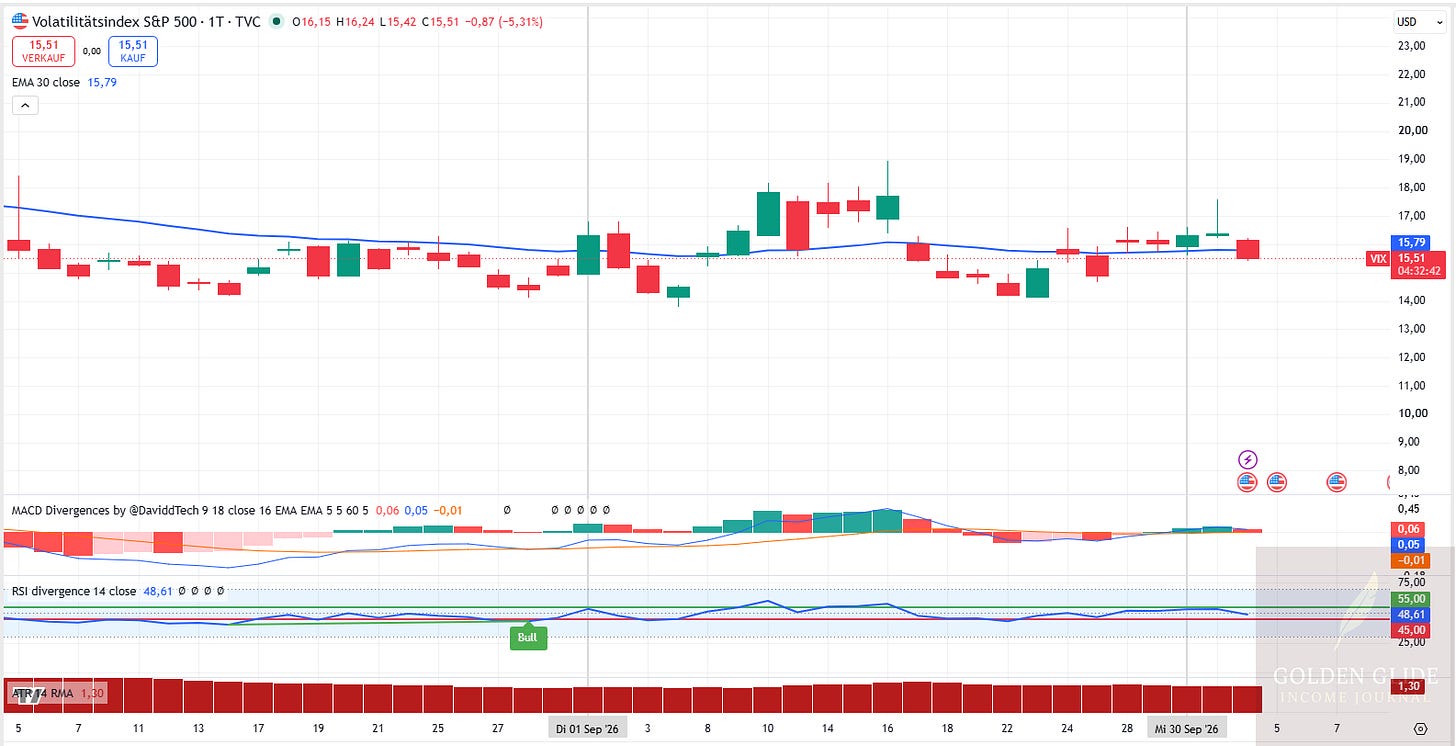Collapse the indicator legend with the arrow button
The width and height of the screenshot is (1456, 746).
pyautogui.click(x=25, y=106)
